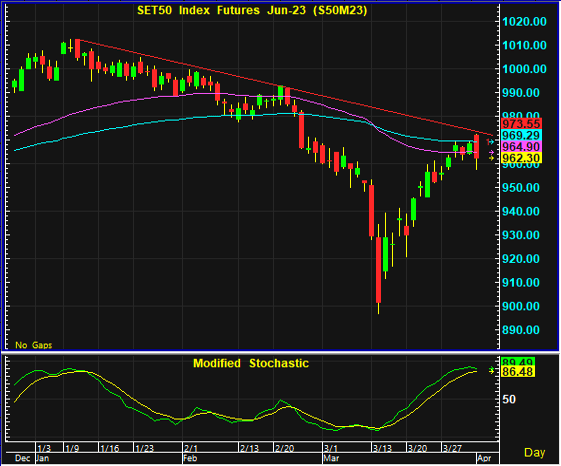561x466 pixels.
Task: Click the 890.00 price axis label
Action: 521,330
